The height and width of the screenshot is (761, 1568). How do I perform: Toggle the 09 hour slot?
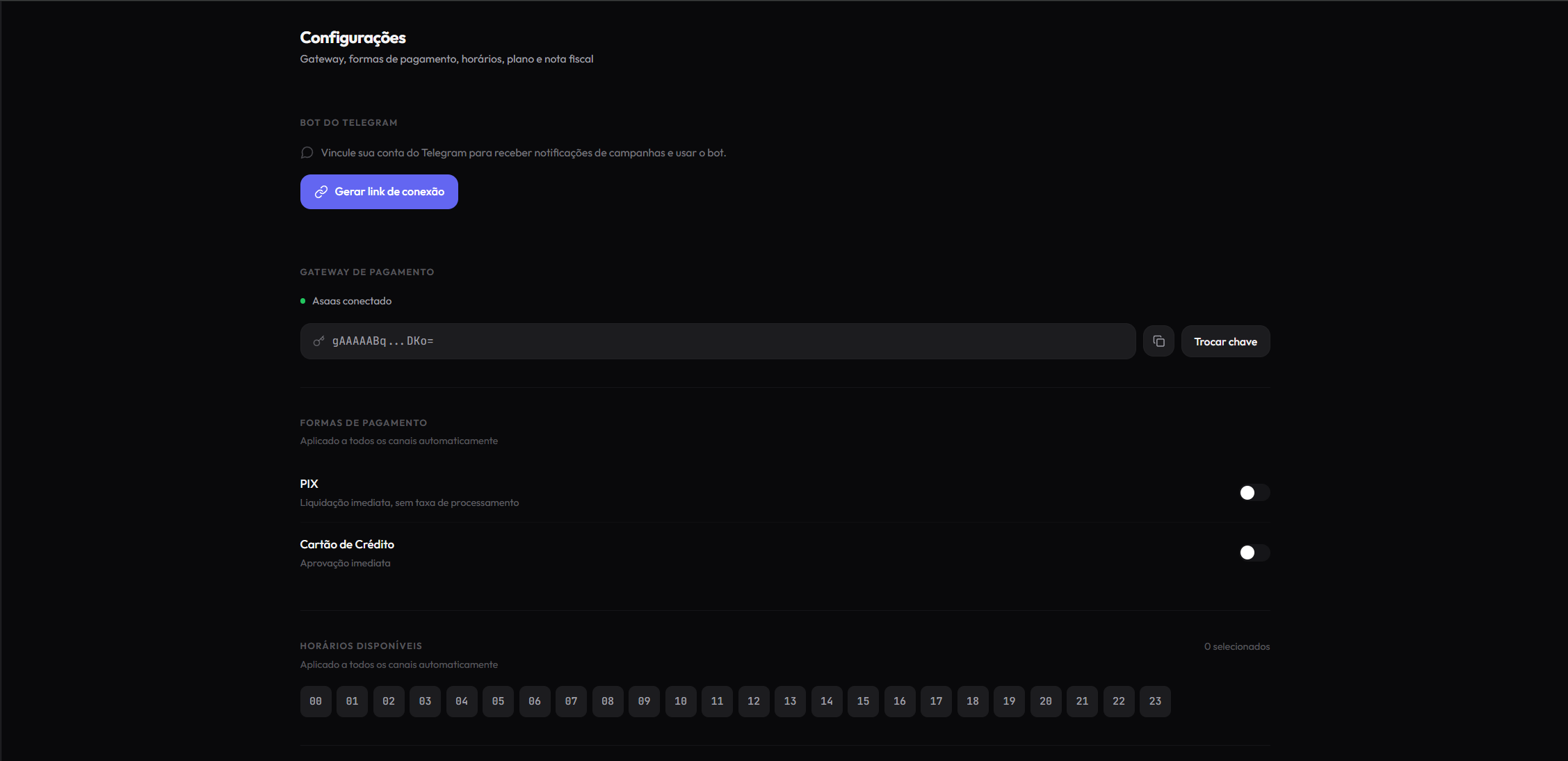pyautogui.click(x=645, y=701)
